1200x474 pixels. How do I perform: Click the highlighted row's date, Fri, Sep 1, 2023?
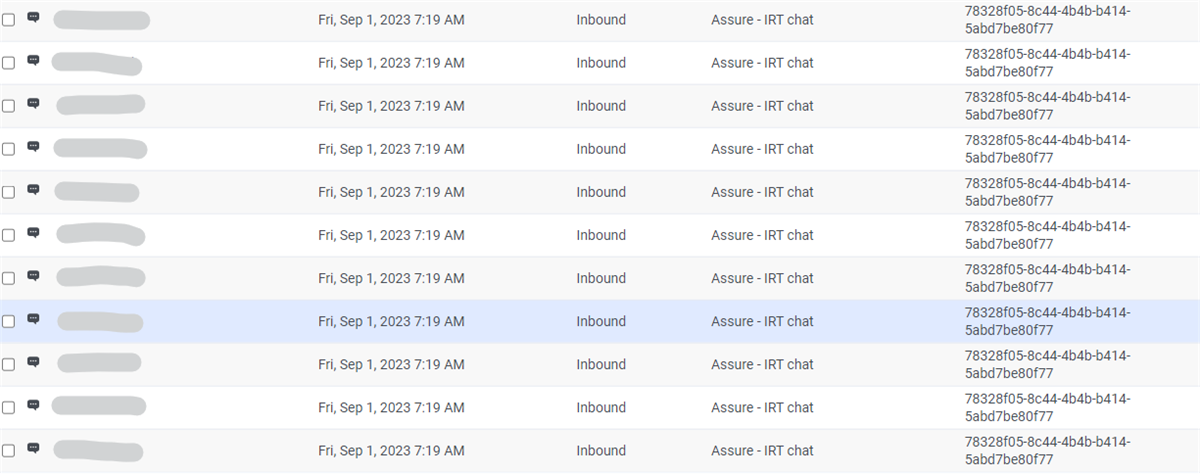391,322
